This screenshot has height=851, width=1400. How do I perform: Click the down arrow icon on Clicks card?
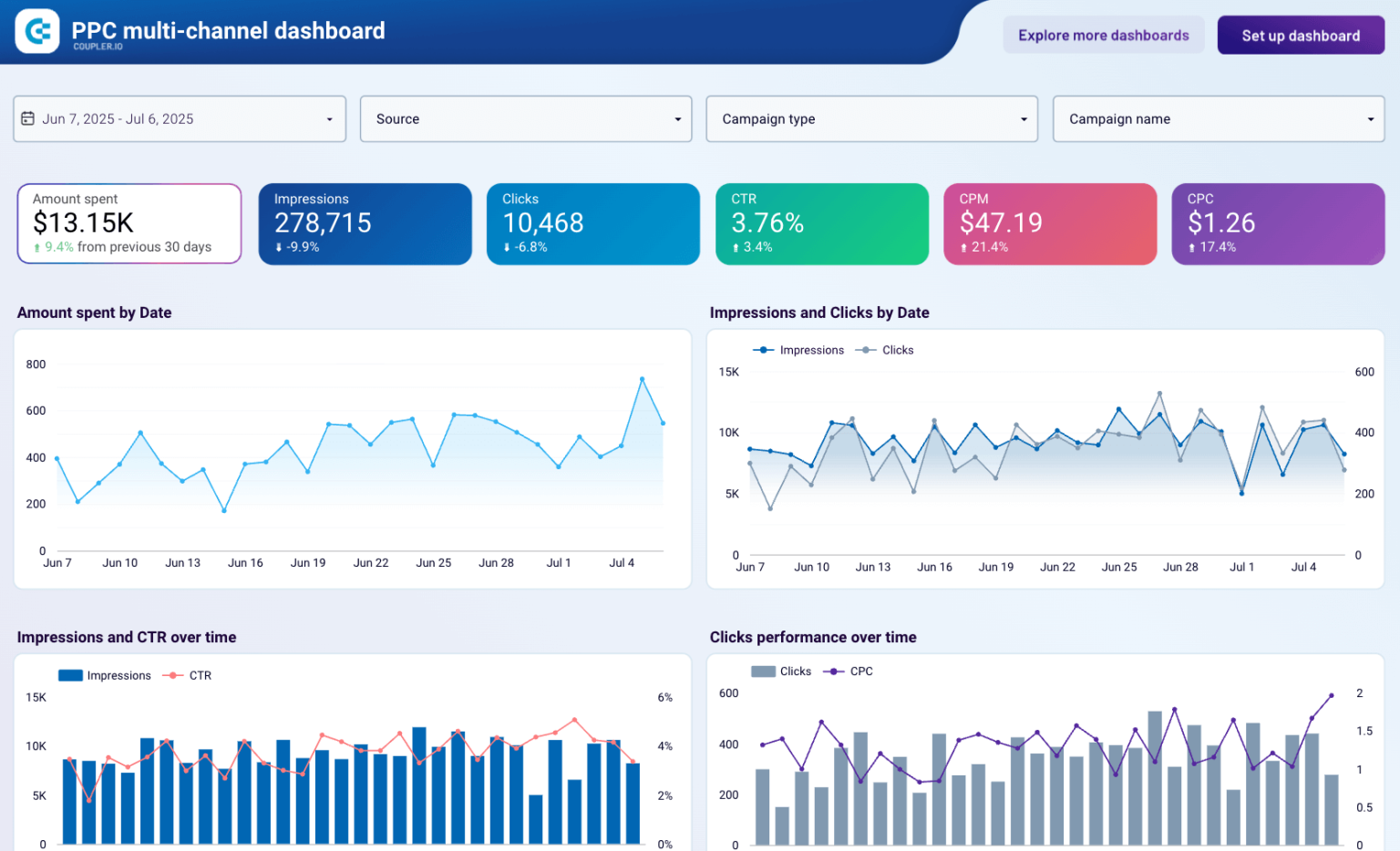508,247
